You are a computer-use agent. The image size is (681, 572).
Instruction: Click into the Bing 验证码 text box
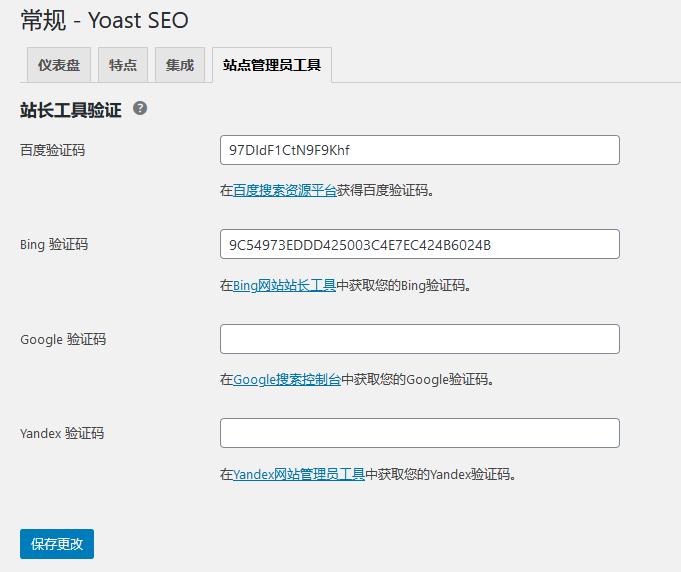419,244
